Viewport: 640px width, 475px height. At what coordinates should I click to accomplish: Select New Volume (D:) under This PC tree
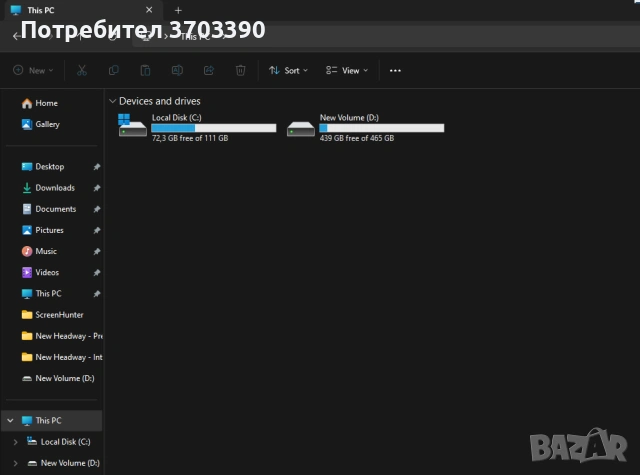click(63, 463)
